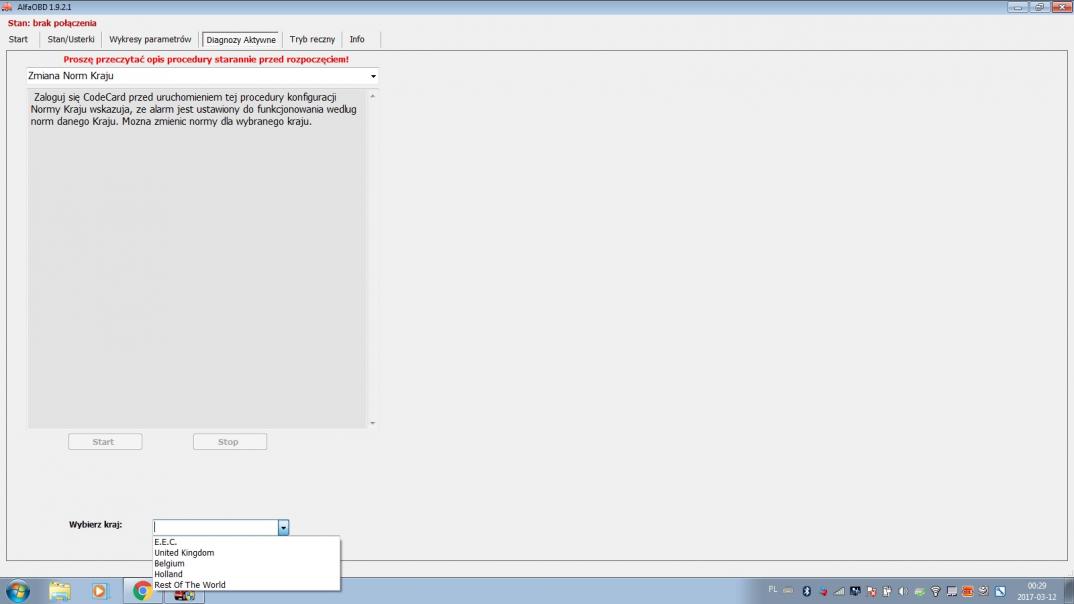The height and width of the screenshot is (604, 1074).
Task: Open the Windows Start menu orb
Action: click(18, 590)
